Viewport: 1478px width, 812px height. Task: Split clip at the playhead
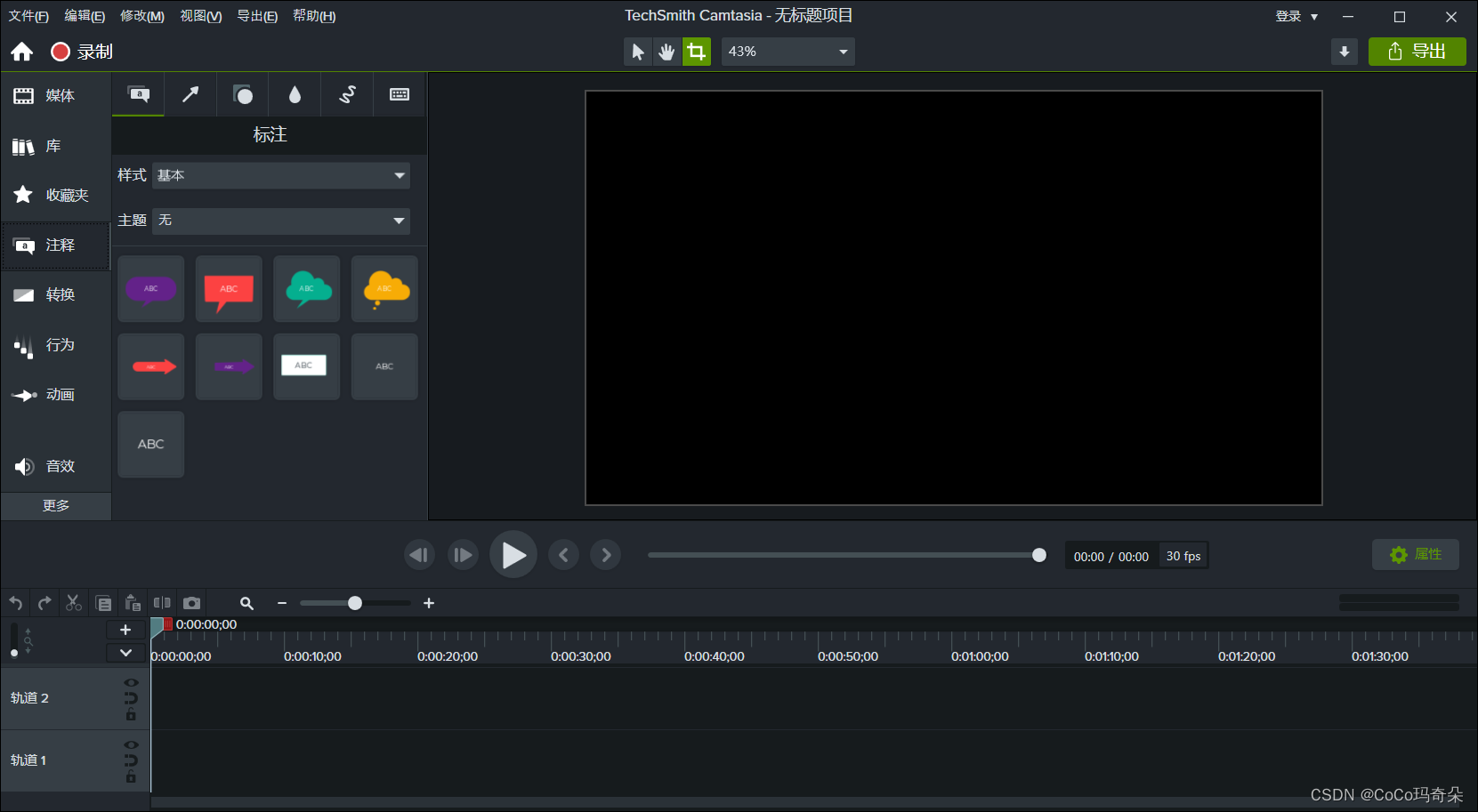tap(162, 603)
